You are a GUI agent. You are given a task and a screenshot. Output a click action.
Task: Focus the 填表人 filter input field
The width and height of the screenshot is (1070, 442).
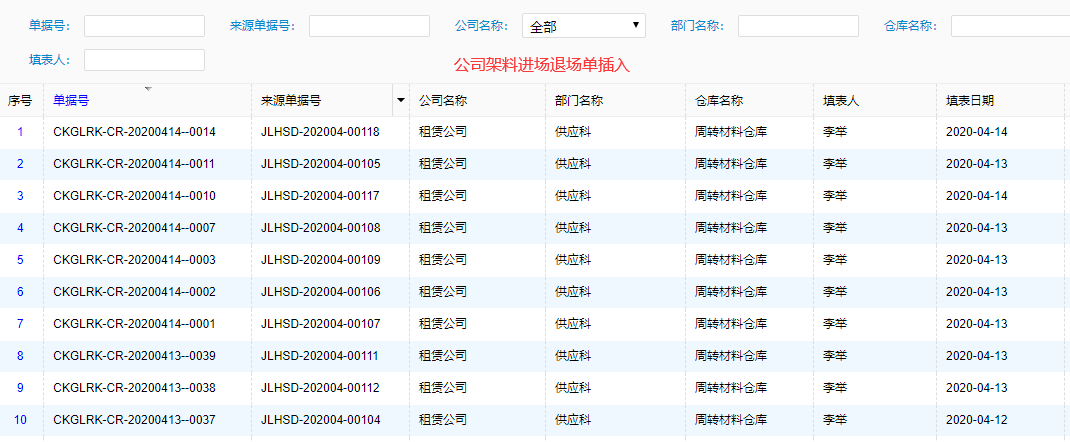pos(144,60)
